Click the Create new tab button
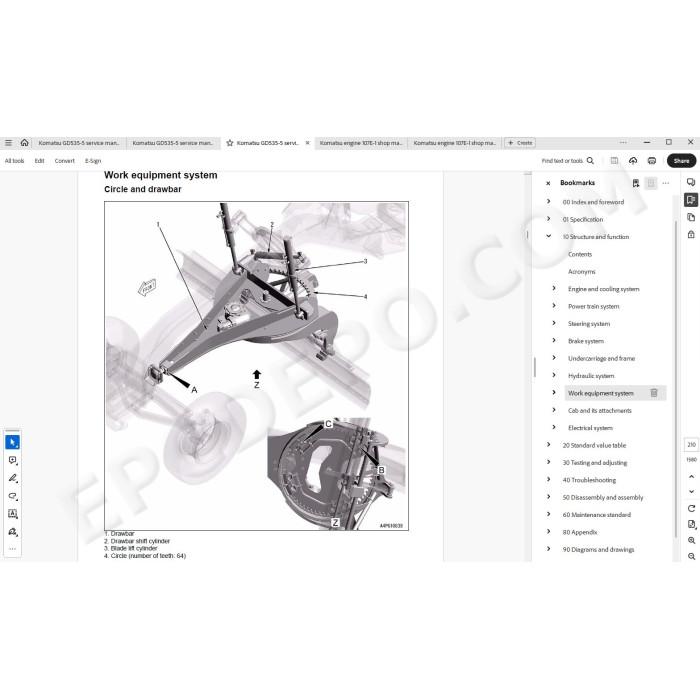Screen dimensions: 700x700 click(520, 143)
